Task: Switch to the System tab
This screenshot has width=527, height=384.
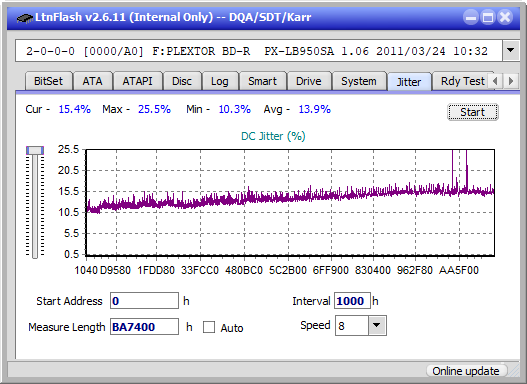Action: pyautogui.click(x=359, y=81)
